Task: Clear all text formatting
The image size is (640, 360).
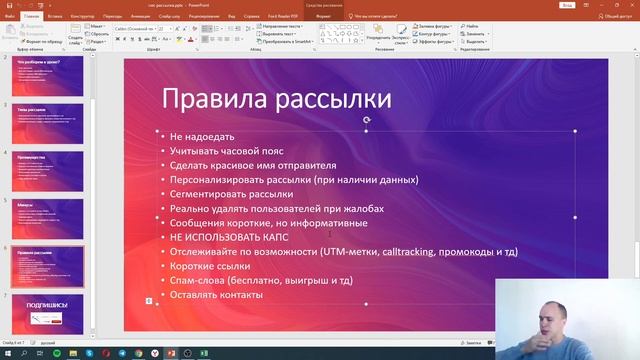Action: (195, 29)
